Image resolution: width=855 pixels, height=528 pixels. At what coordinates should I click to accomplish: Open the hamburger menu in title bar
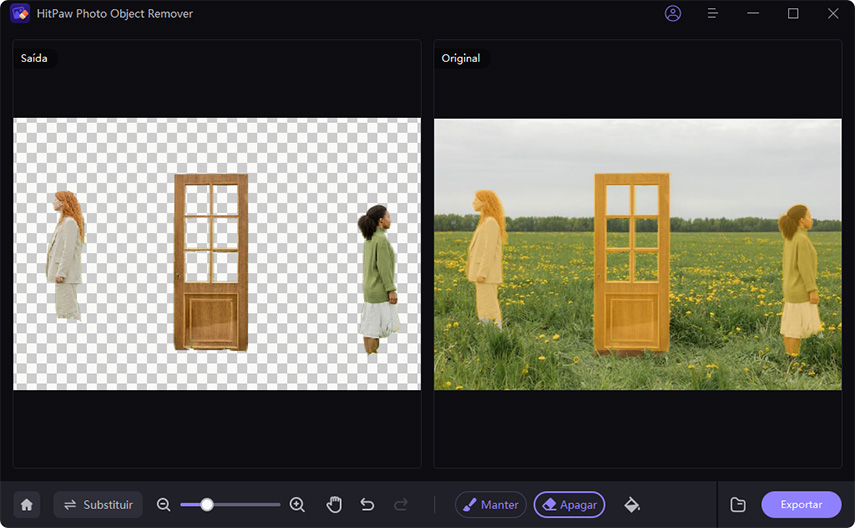point(712,13)
